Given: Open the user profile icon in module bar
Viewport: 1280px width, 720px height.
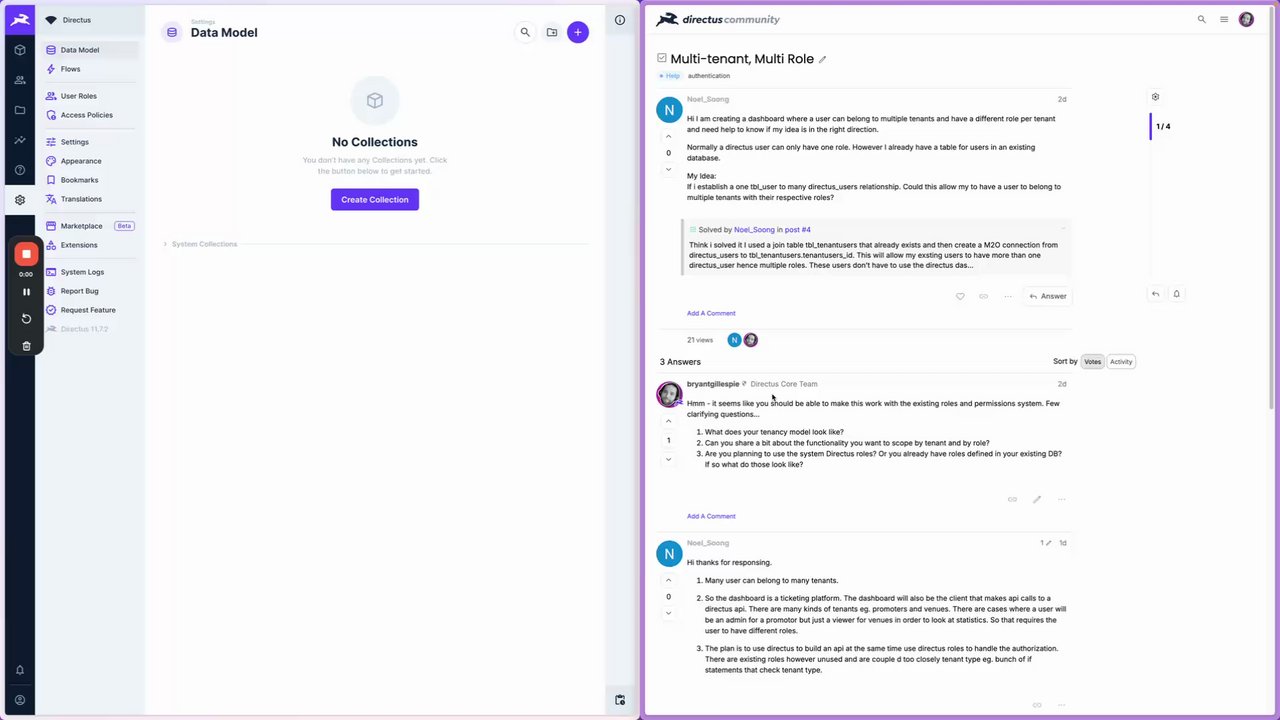Looking at the screenshot, I should (20, 700).
